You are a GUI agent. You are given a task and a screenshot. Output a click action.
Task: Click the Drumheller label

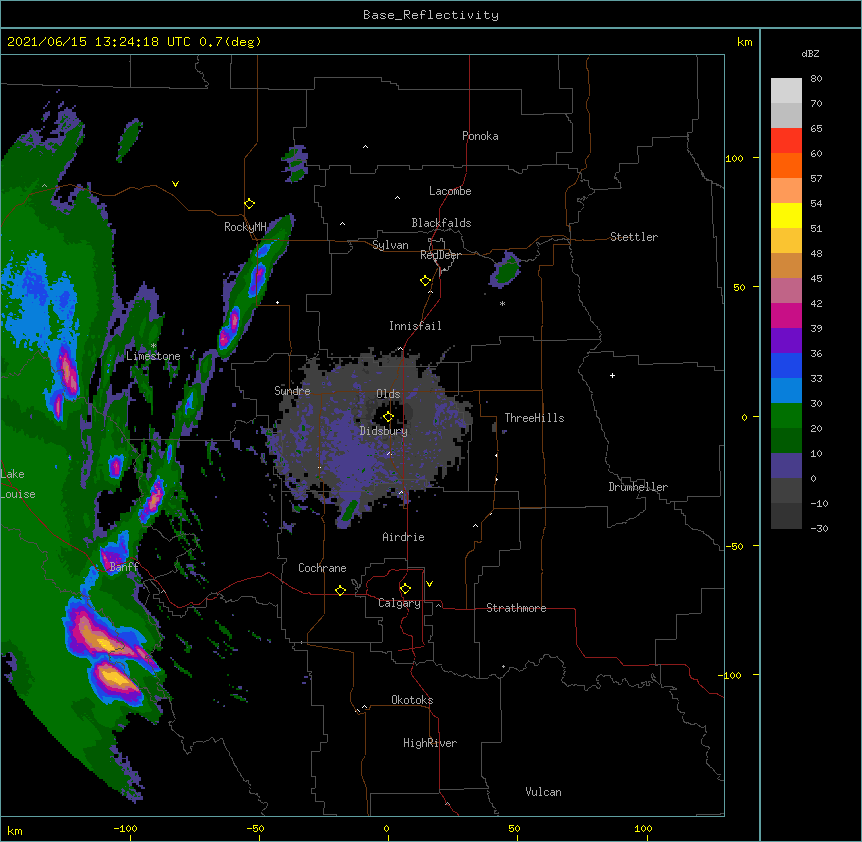pyautogui.click(x=638, y=487)
